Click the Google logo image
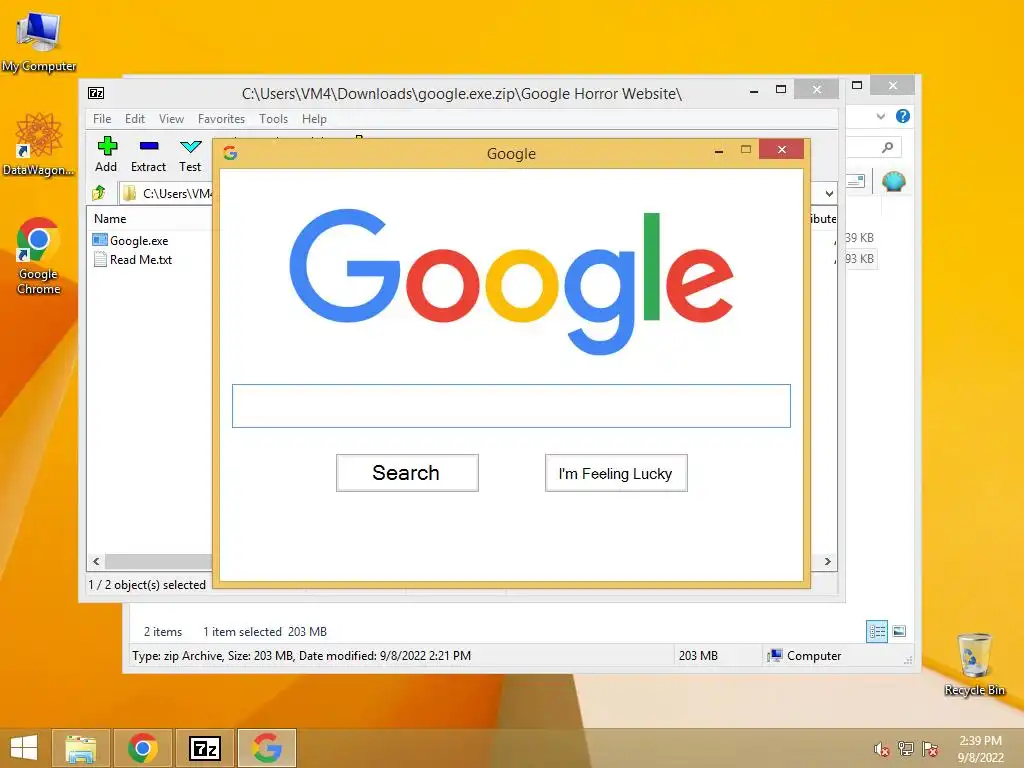This screenshot has width=1024, height=768. pos(511,280)
